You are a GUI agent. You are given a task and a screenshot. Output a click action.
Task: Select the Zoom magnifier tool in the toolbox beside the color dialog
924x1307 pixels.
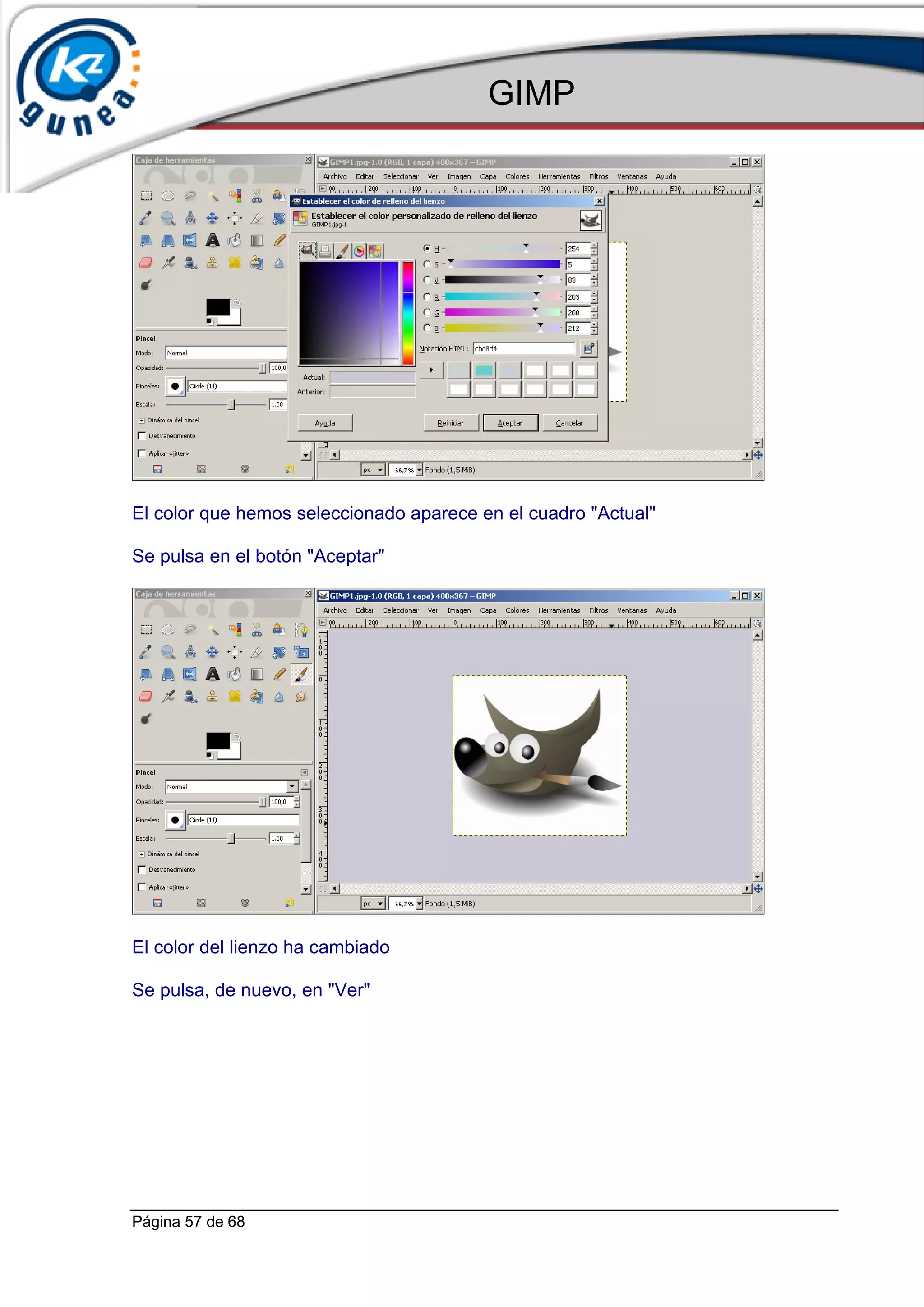168,218
